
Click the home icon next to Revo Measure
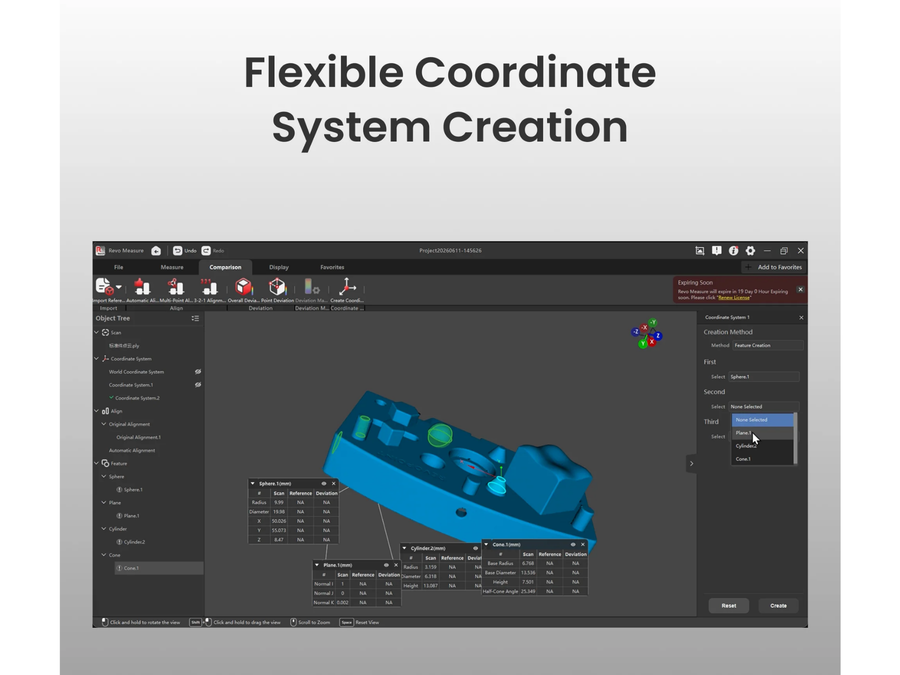pos(156,251)
